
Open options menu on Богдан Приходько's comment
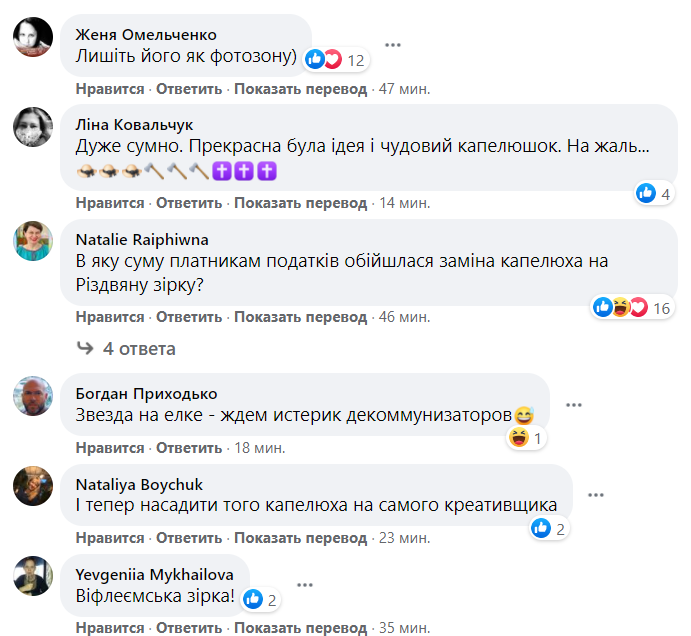pos(574,404)
